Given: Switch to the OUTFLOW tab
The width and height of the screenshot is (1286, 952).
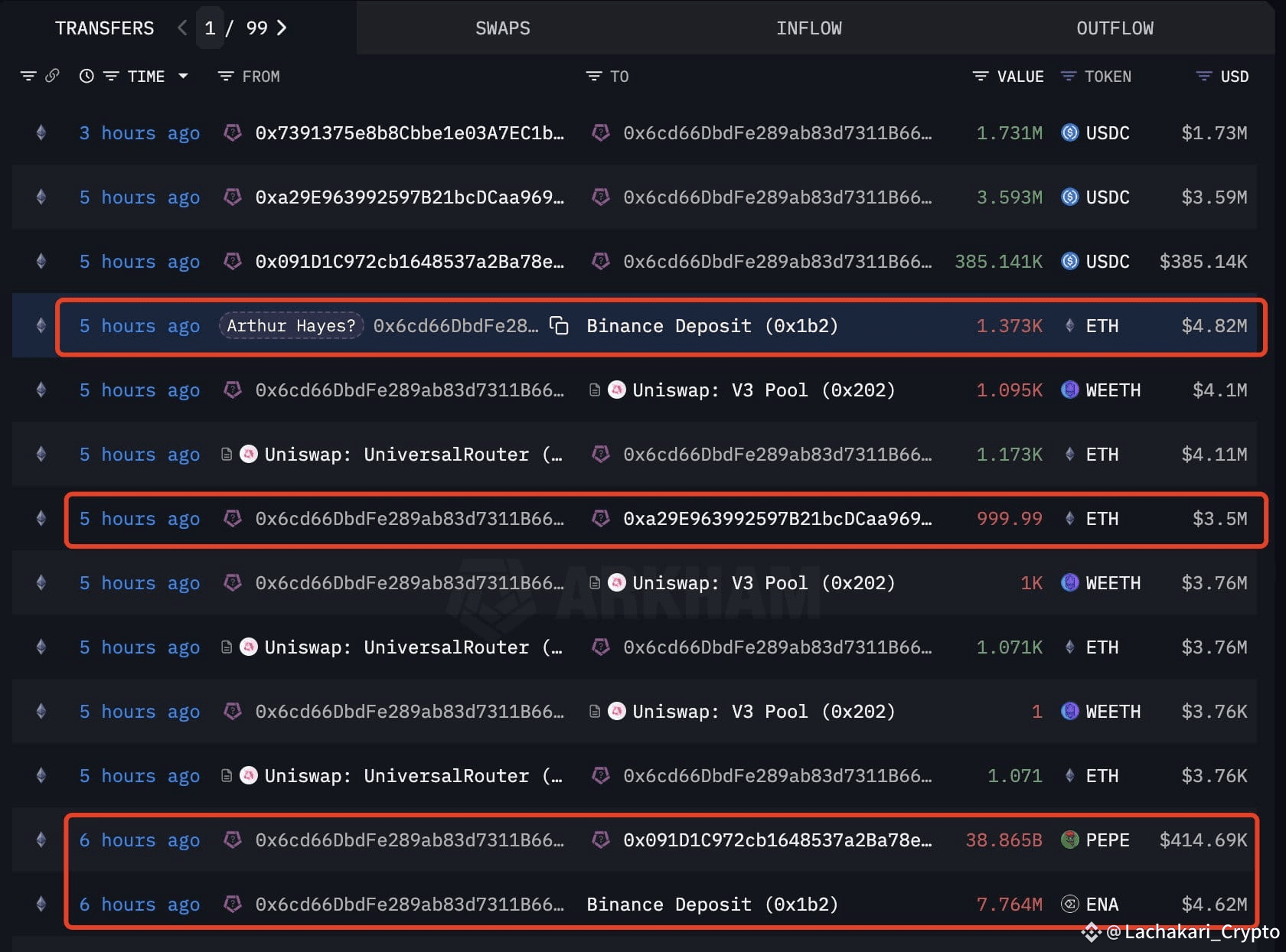Looking at the screenshot, I should pyautogui.click(x=1115, y=28).
